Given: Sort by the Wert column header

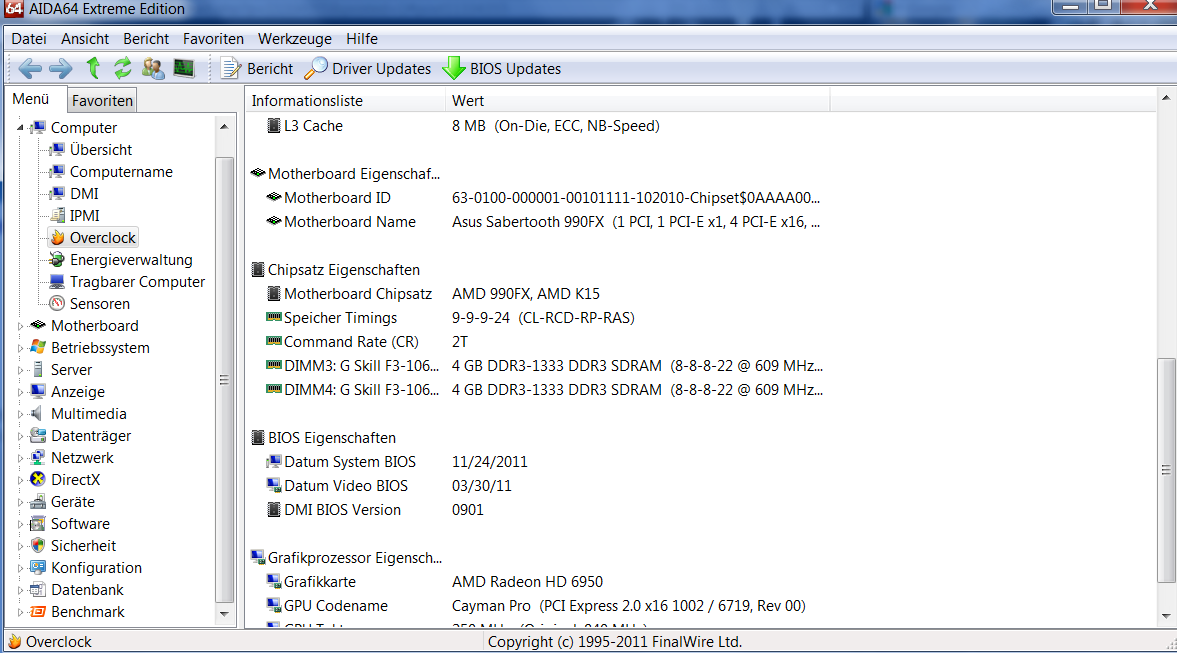Looking at the screenshot, I should point(637,101).
